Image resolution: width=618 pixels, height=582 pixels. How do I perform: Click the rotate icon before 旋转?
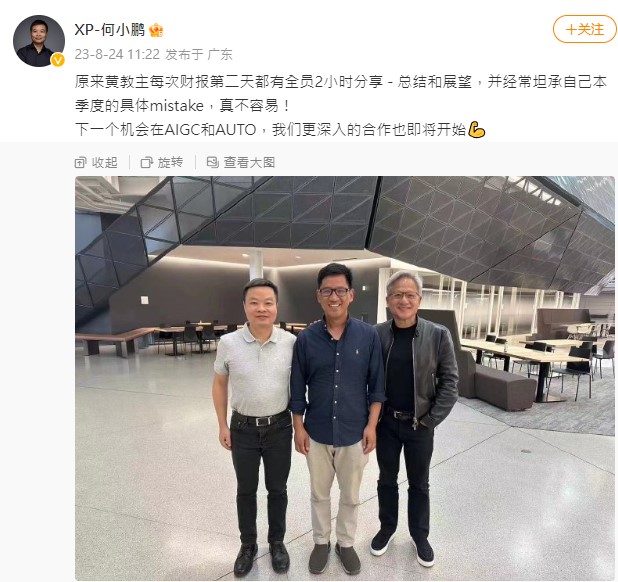pos(147,162)
